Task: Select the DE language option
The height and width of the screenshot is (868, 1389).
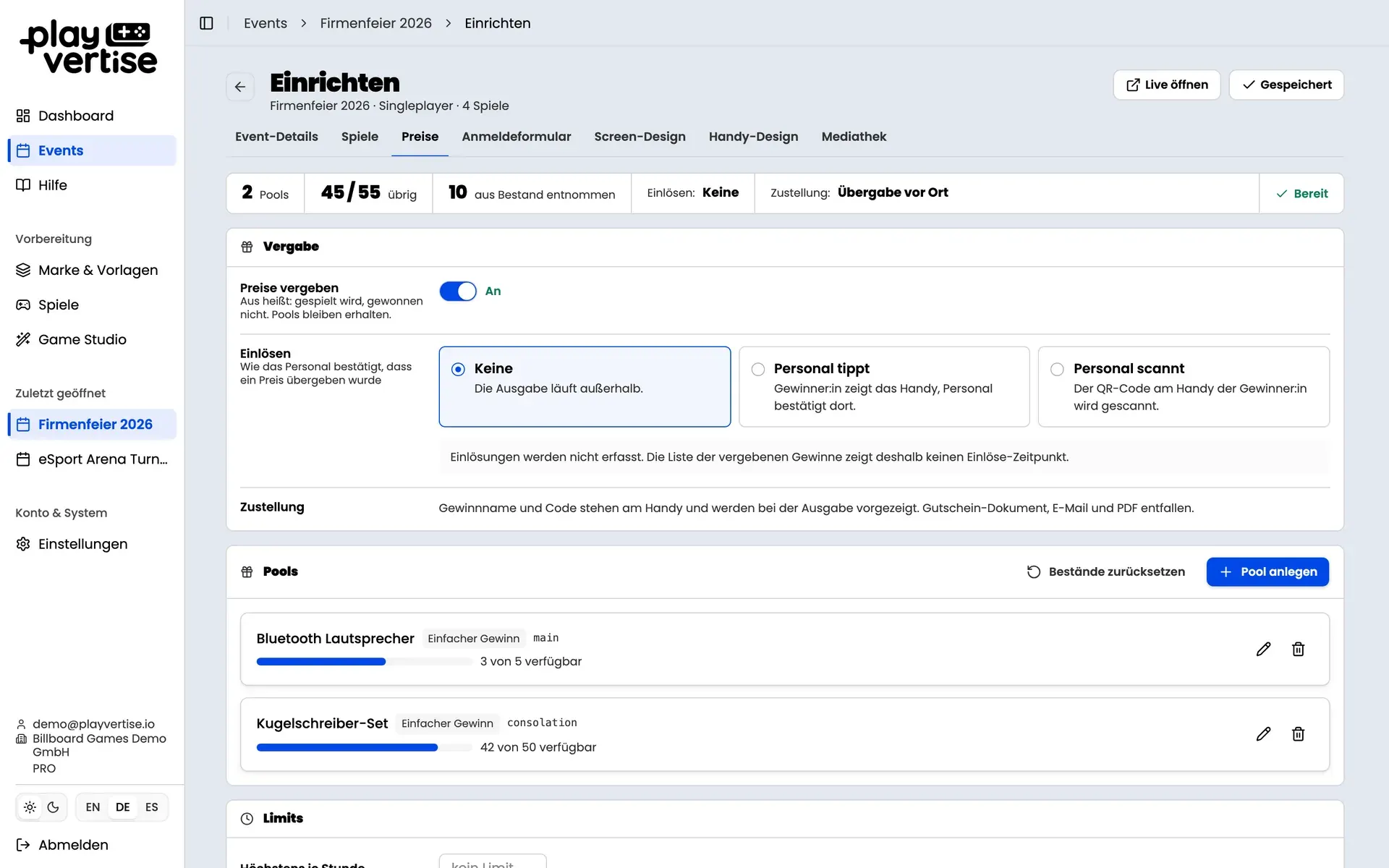Action: [122, 807]
